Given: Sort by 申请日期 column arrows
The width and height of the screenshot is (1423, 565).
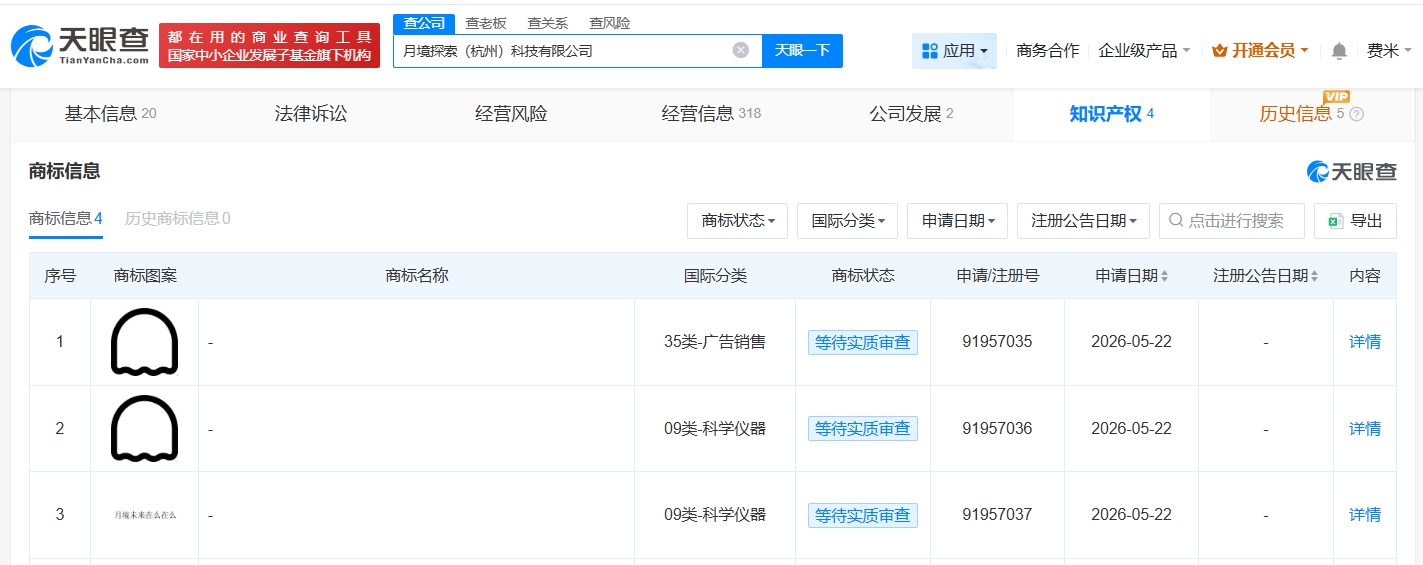Looking at the screenshot, I should pos(1165,276).
